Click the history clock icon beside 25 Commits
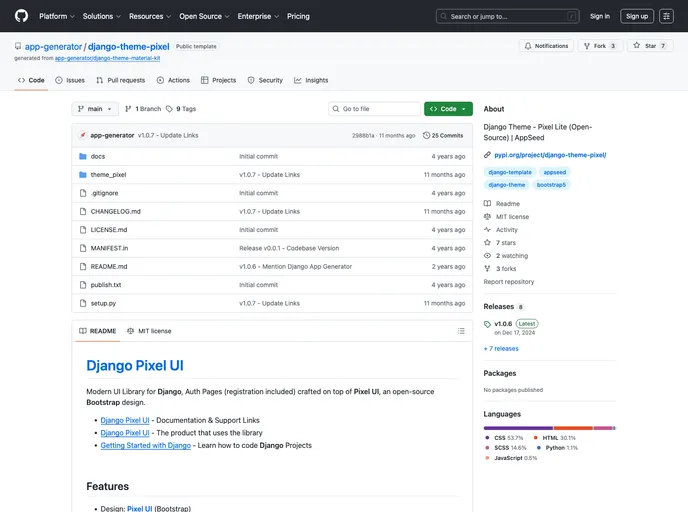 coord(426,136)
